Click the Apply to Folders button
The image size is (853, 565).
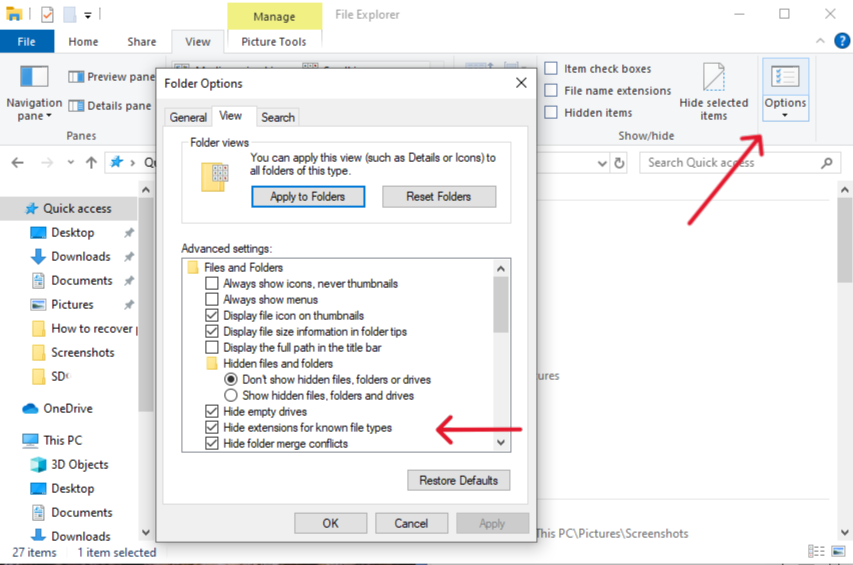click(308, 196)
